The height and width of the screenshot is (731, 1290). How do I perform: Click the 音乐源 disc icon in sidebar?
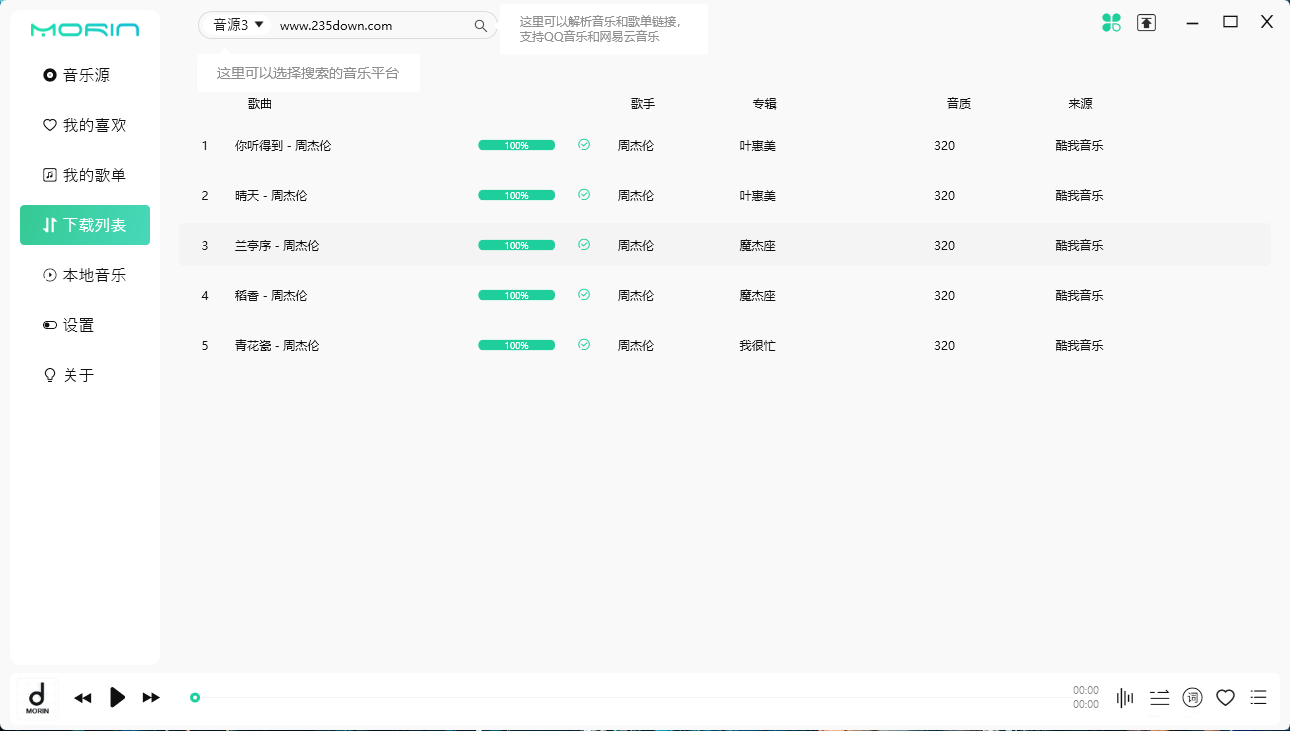pos(50,75)
